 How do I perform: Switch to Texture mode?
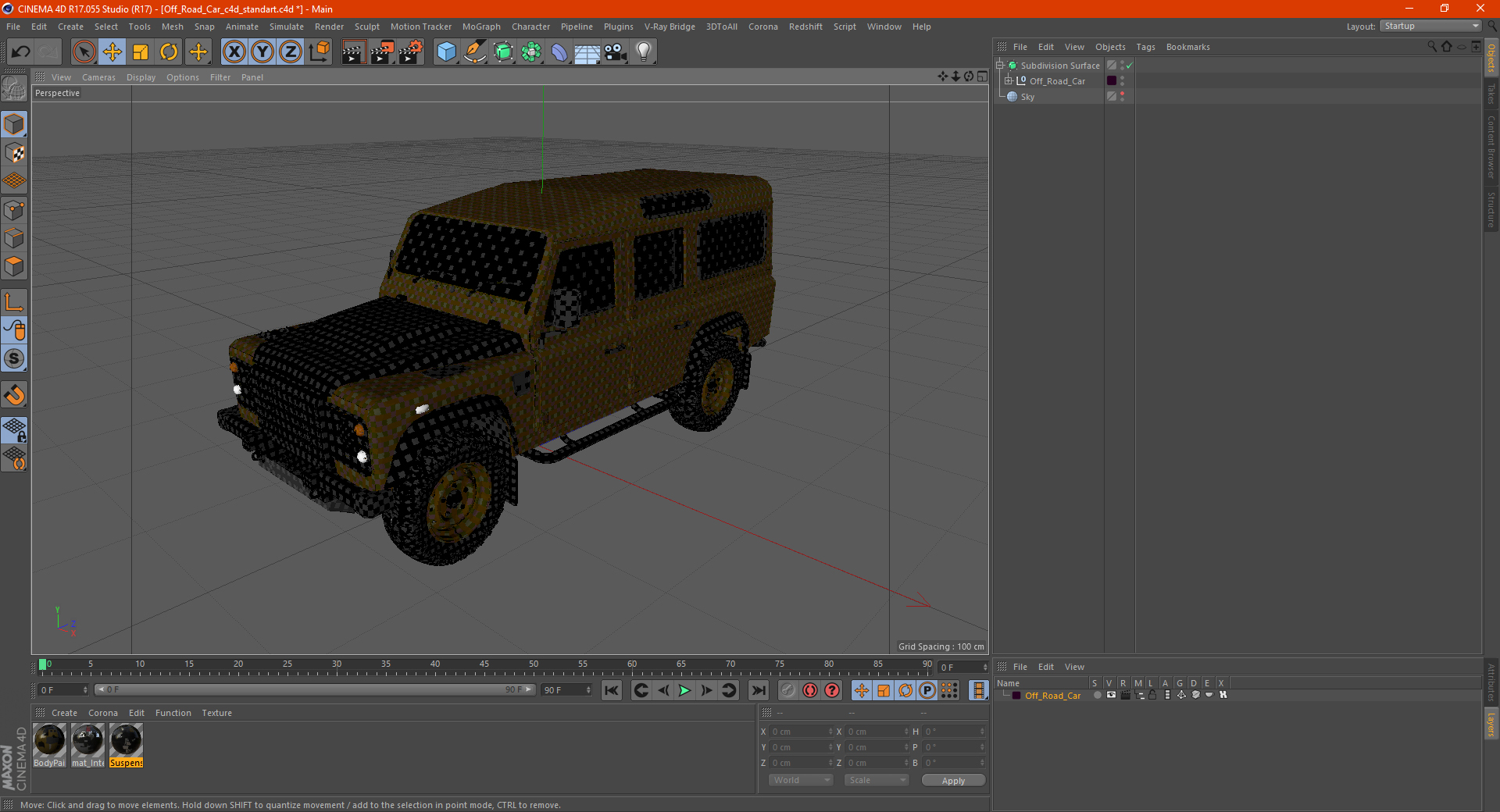(x=15, y=153)
